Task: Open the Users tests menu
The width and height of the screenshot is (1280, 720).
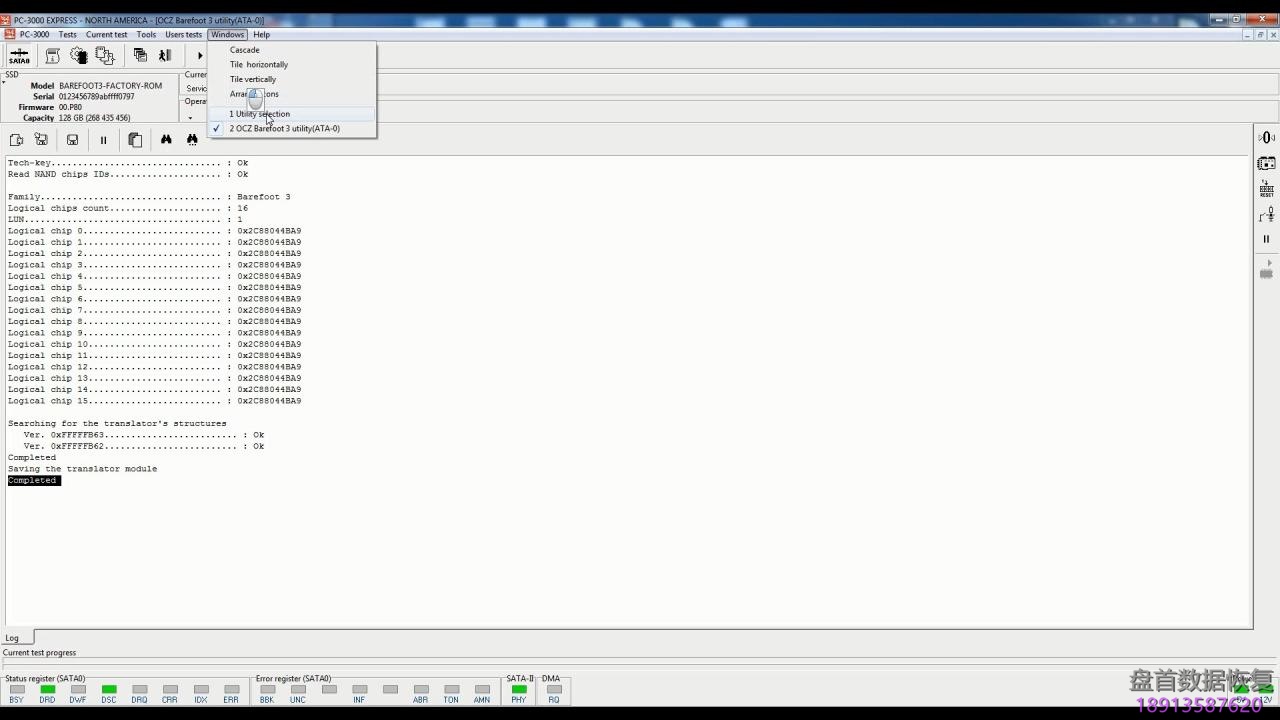Action: pyautogui.click(x=183, y=34)
